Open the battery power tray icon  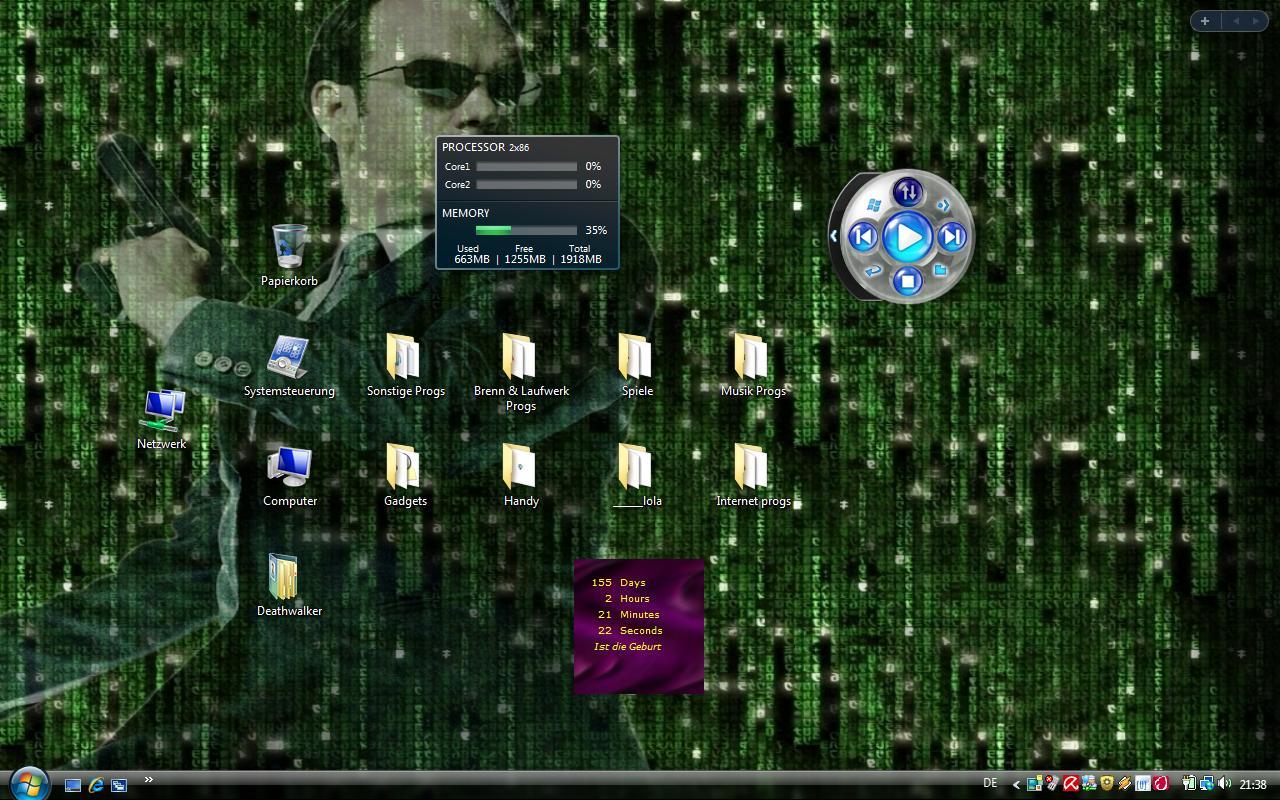1189,784
